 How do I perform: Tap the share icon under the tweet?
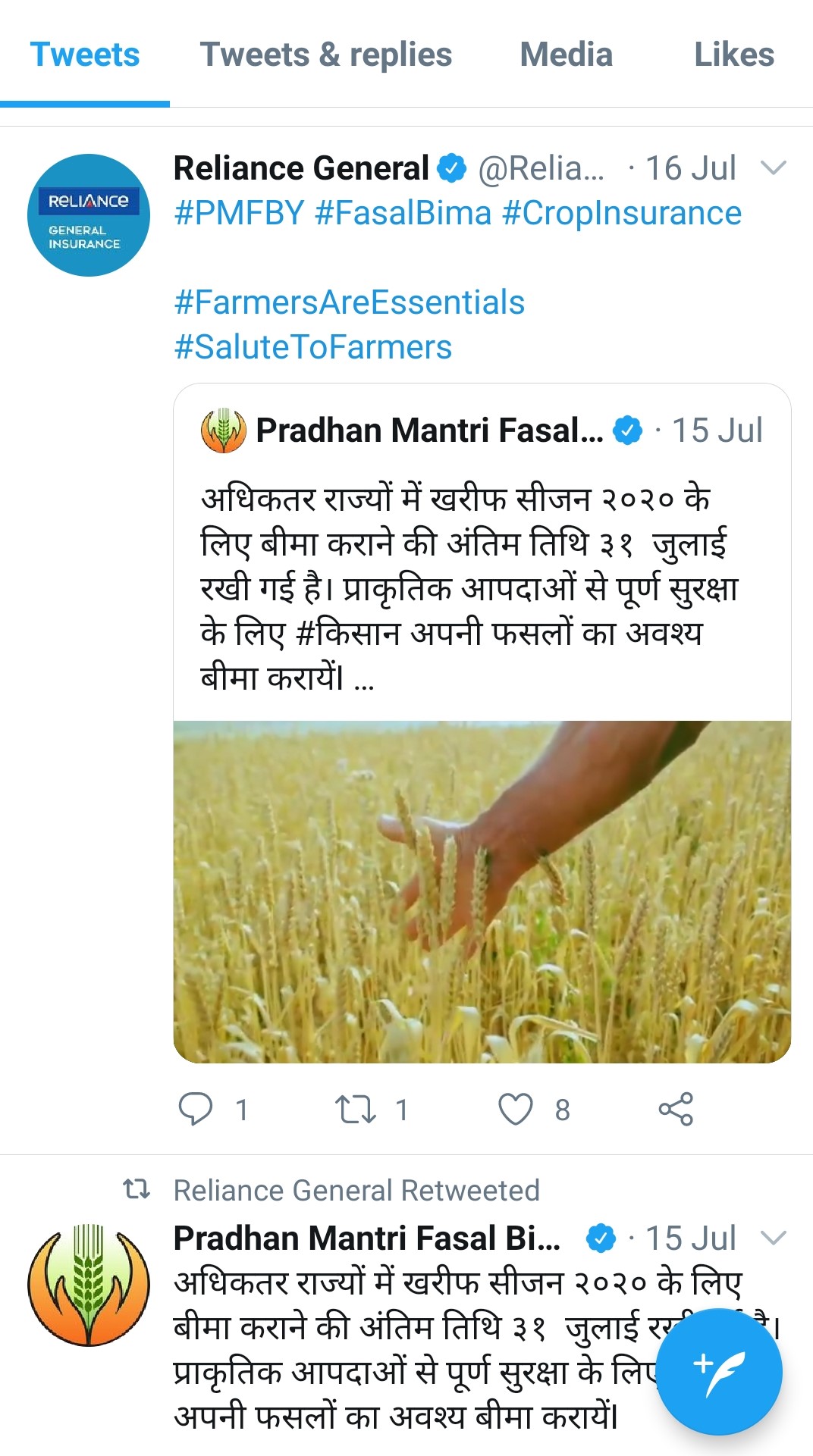676,1110
